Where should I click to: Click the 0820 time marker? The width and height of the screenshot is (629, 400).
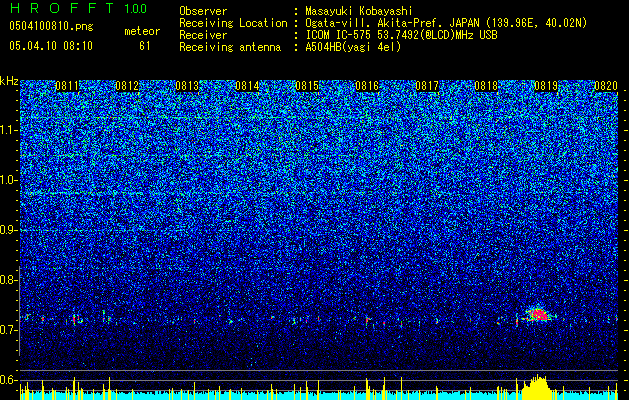606,86
